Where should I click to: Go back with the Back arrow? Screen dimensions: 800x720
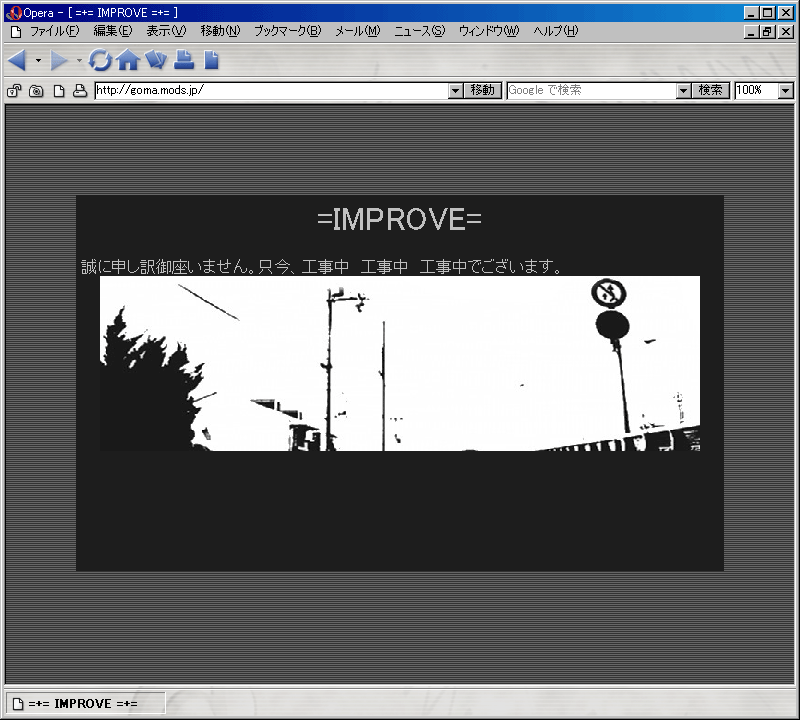(x=17, y=61)
